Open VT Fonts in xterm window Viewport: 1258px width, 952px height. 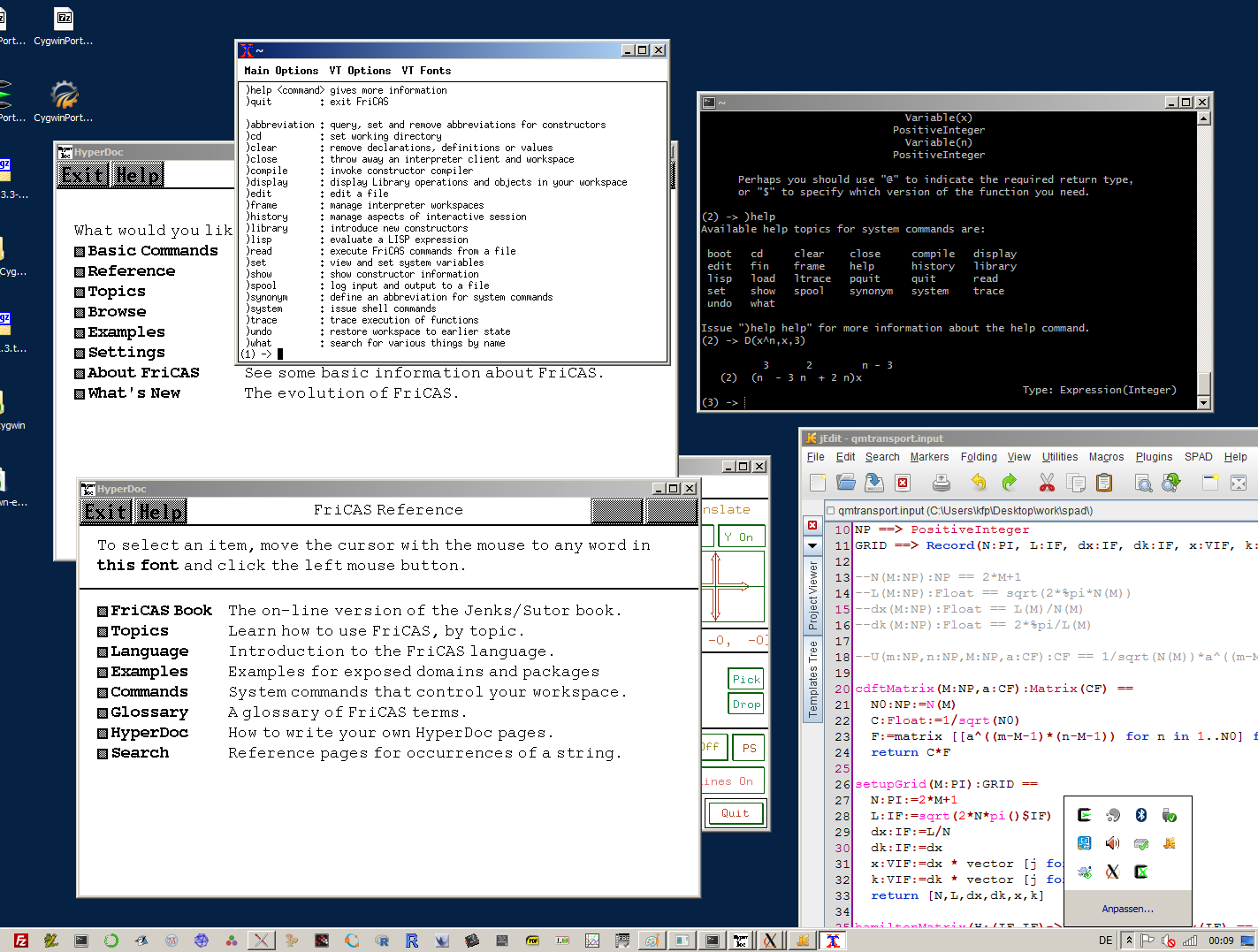(426, 71)
